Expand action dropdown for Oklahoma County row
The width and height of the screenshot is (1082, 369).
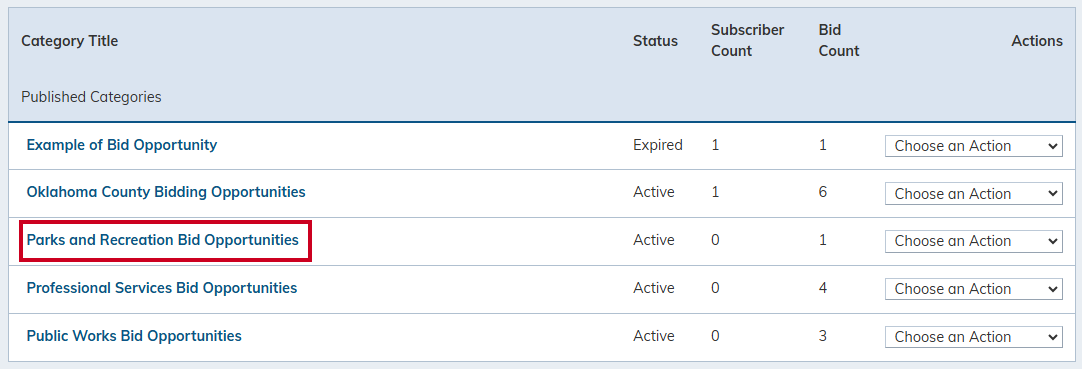(x=974, y=194)
